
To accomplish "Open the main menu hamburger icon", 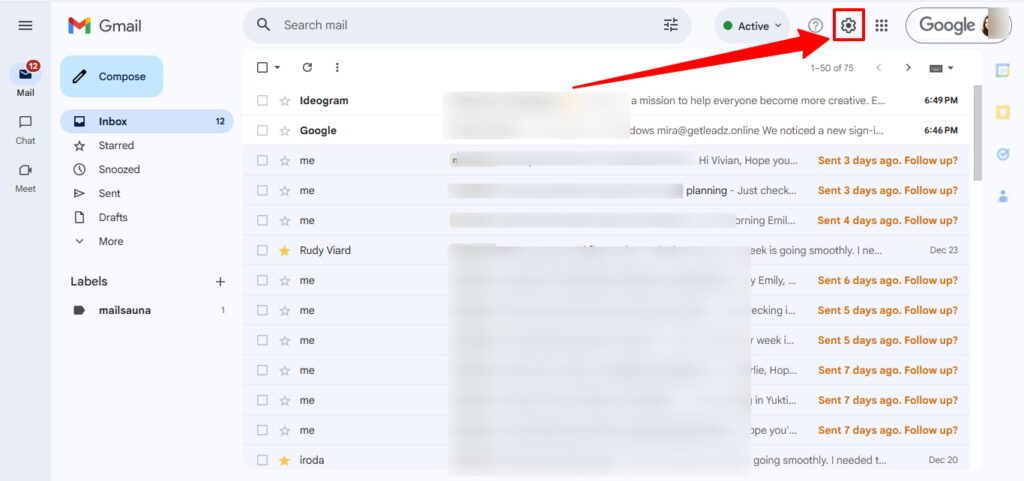I will pos(26,26).
